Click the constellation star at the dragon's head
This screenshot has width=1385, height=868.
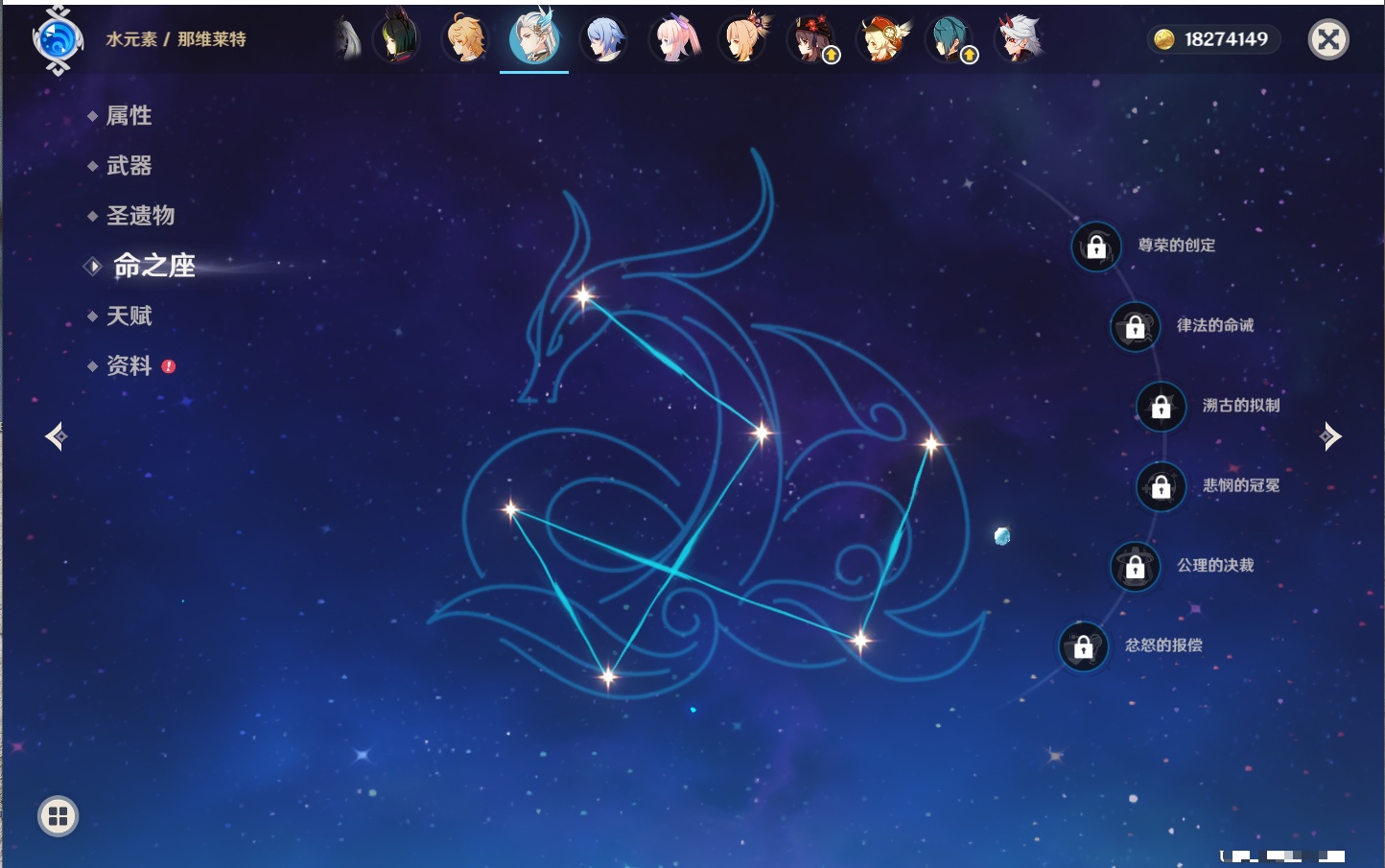[x=583, y=296]
